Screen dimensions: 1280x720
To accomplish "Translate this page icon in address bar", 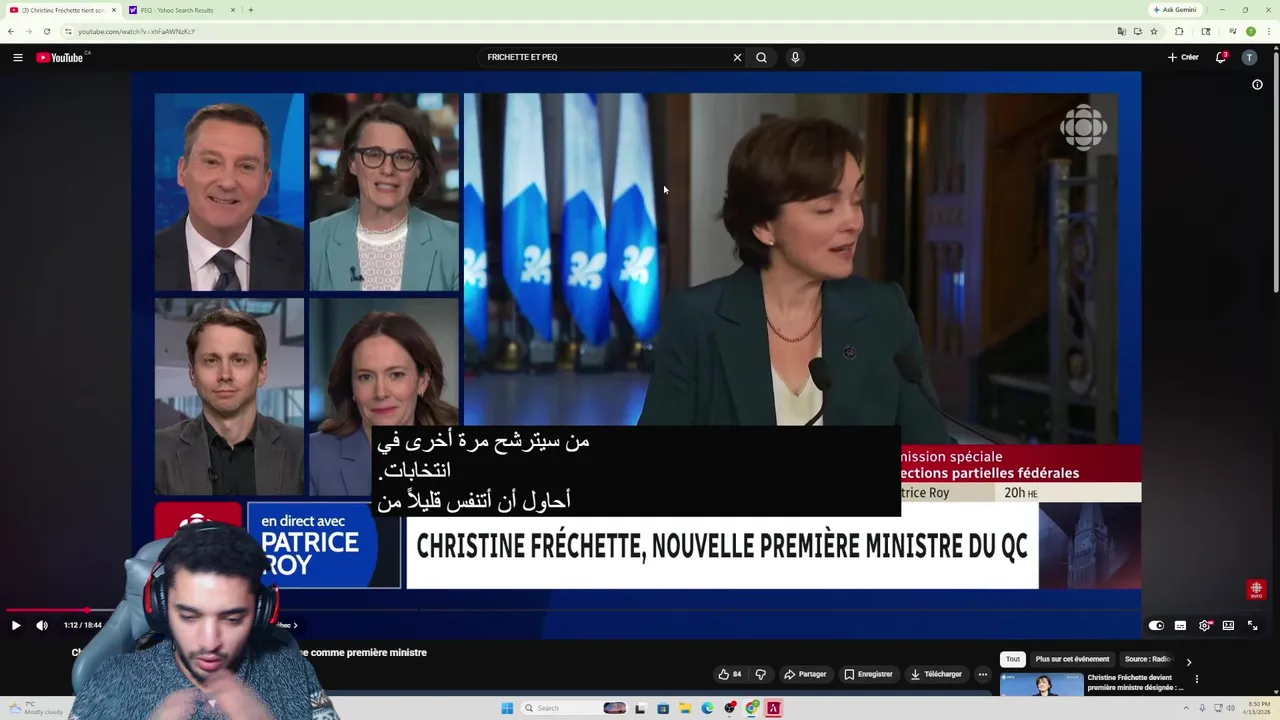I will [1121, 31].
